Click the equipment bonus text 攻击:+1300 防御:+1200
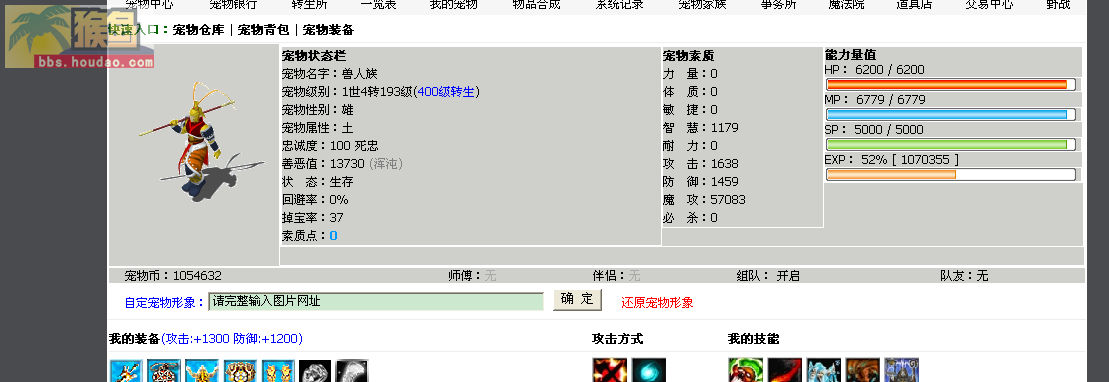The width and height of the screenshot is (1109, 382). [232, 339]
